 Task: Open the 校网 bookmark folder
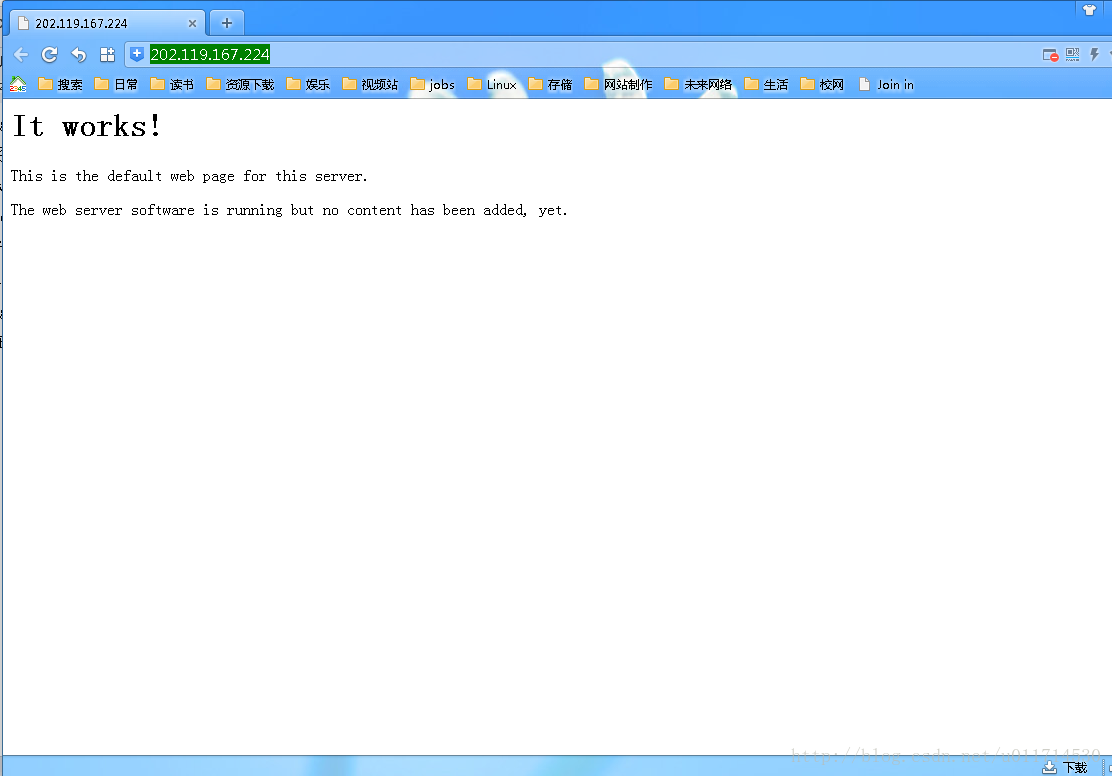pyautogui.click(x=821, y=84)
